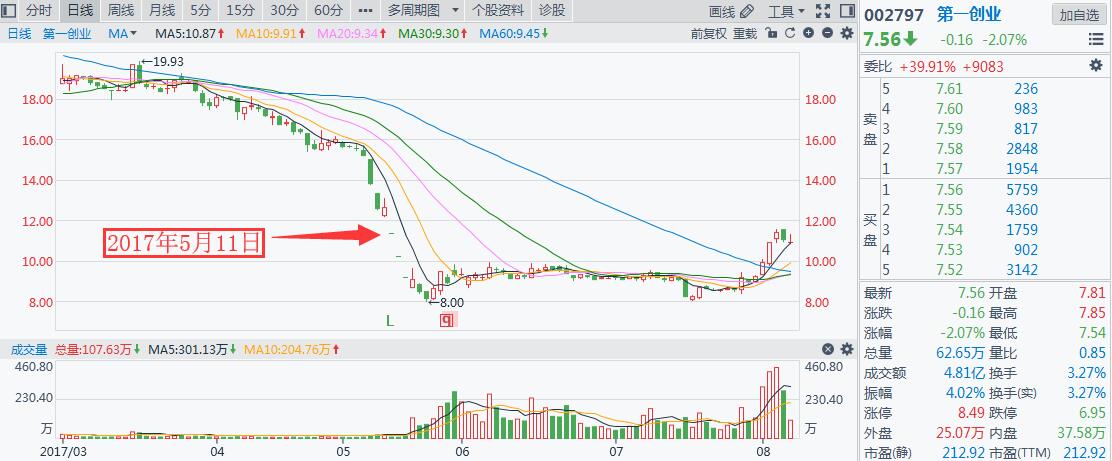This screenshot has height=461, width=1112.
Task: Select the 5分 period tab
Action: (201, 11)
